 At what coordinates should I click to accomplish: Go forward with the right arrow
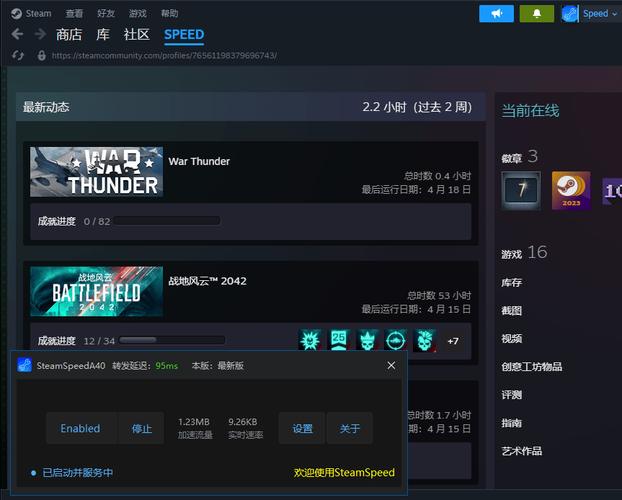pos(40,34)
